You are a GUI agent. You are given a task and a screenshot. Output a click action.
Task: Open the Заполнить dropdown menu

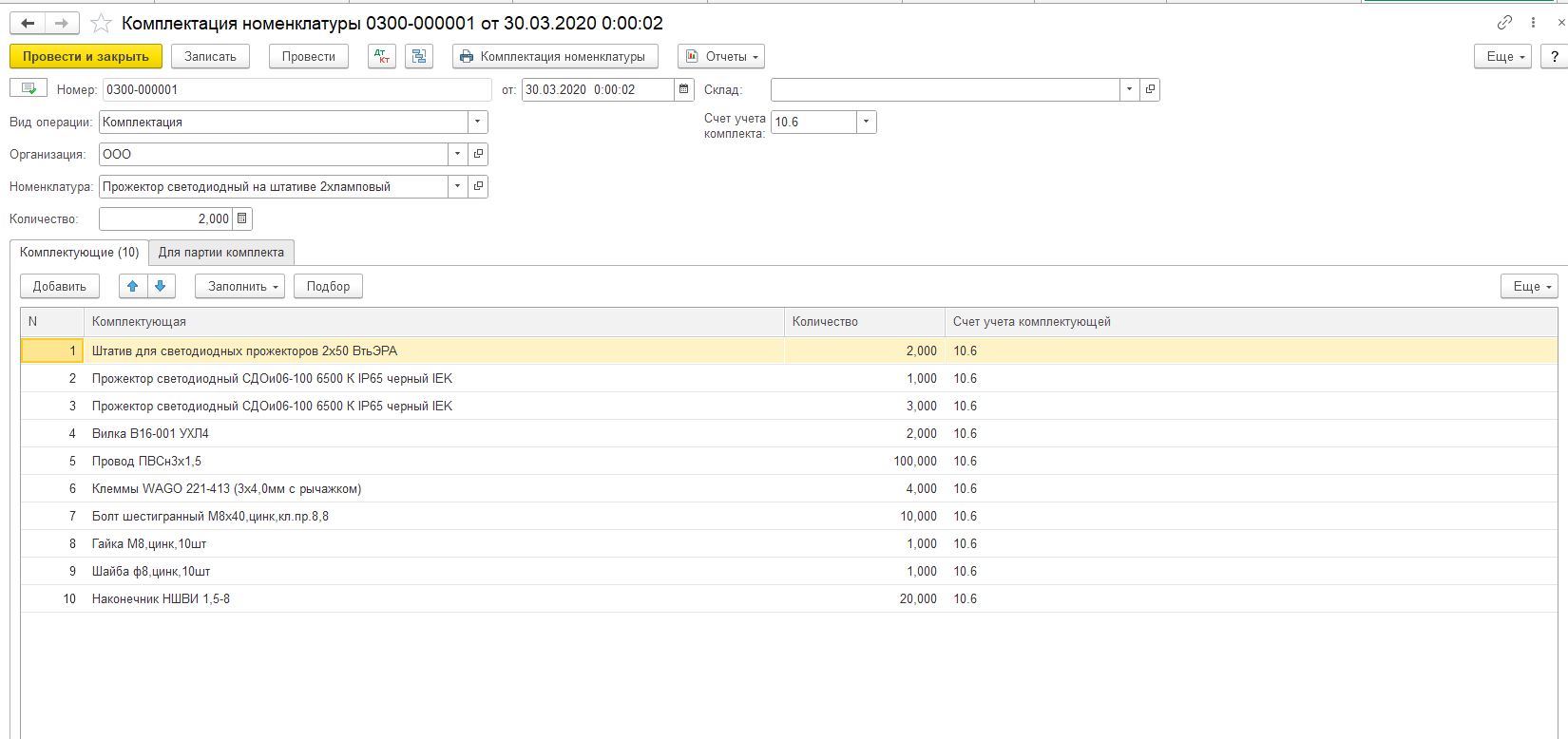[239, 286]
